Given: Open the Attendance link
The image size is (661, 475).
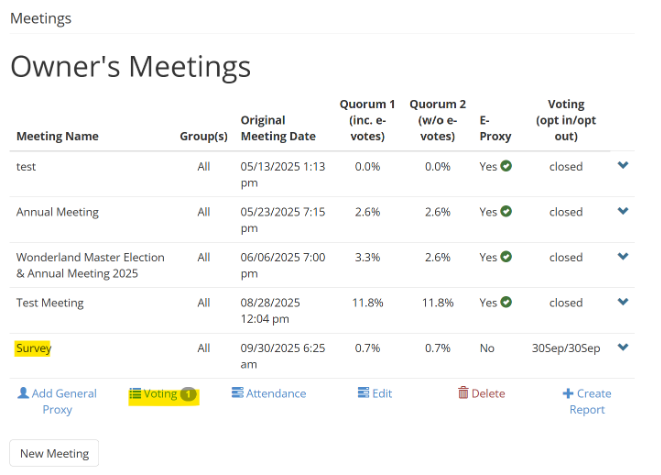Looking at the screenshot, I should click(275, 393).
